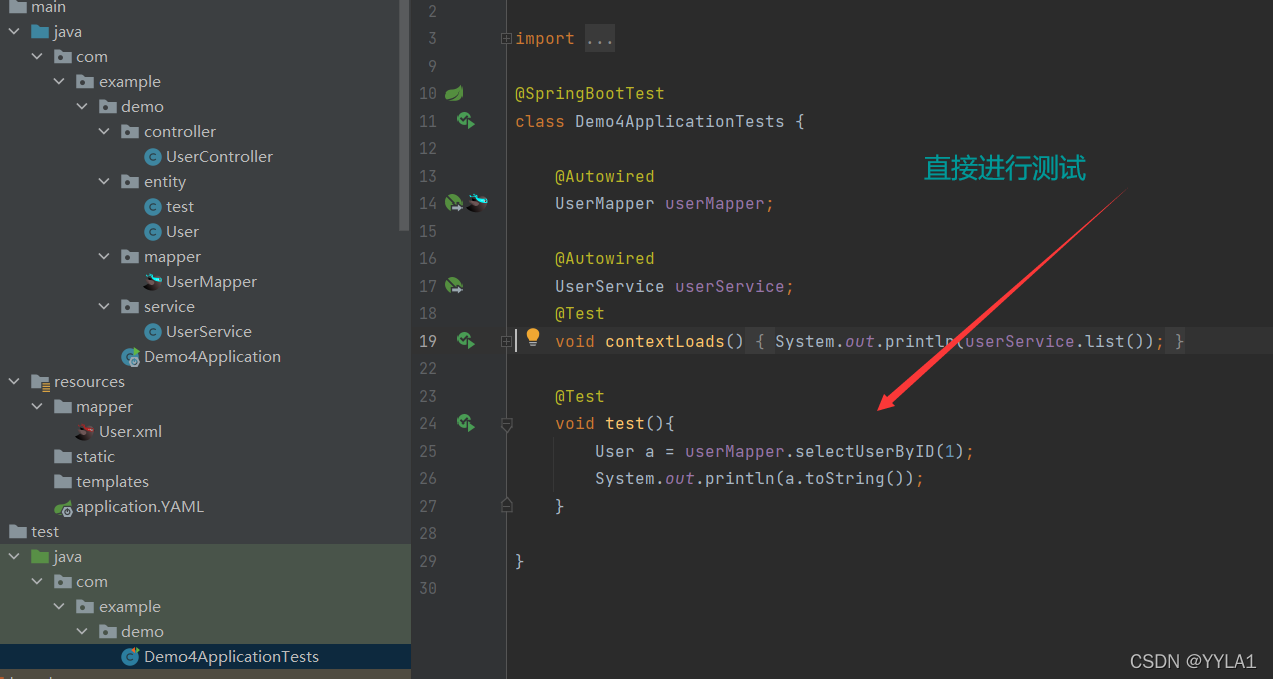Open application.YAML in the project tree
This screenshot has height=679, width=1273.
point(139,507)
